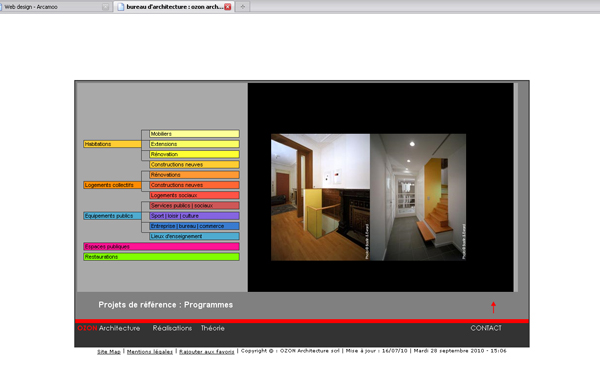Select the green Restaurations bar
Viewport: 600px width, 367px height.
tap(161, 257)
